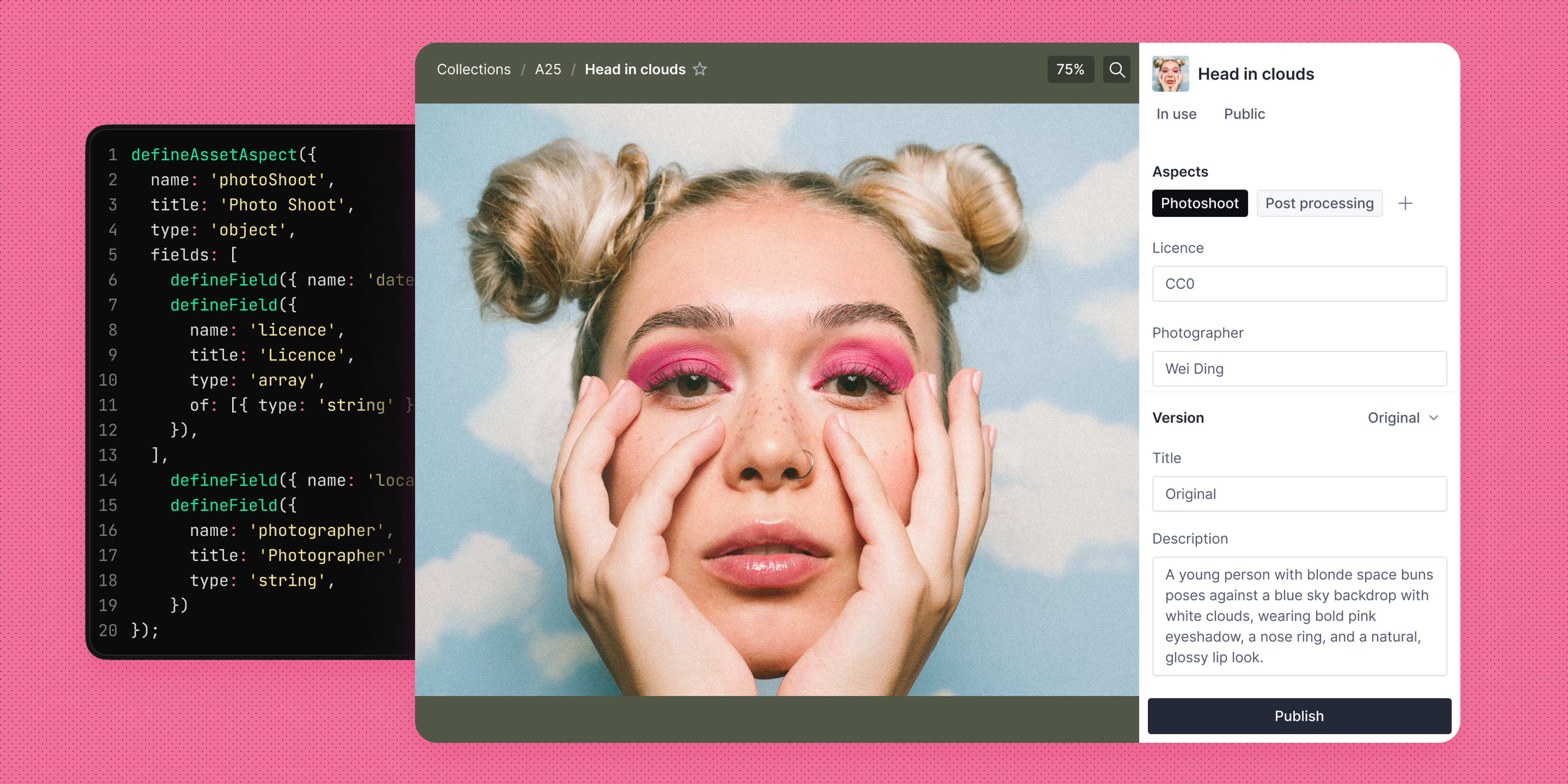Viewport: 1568px width, 784px height.
Task: Click the chevron next to Original
Action: (1434, 418)
